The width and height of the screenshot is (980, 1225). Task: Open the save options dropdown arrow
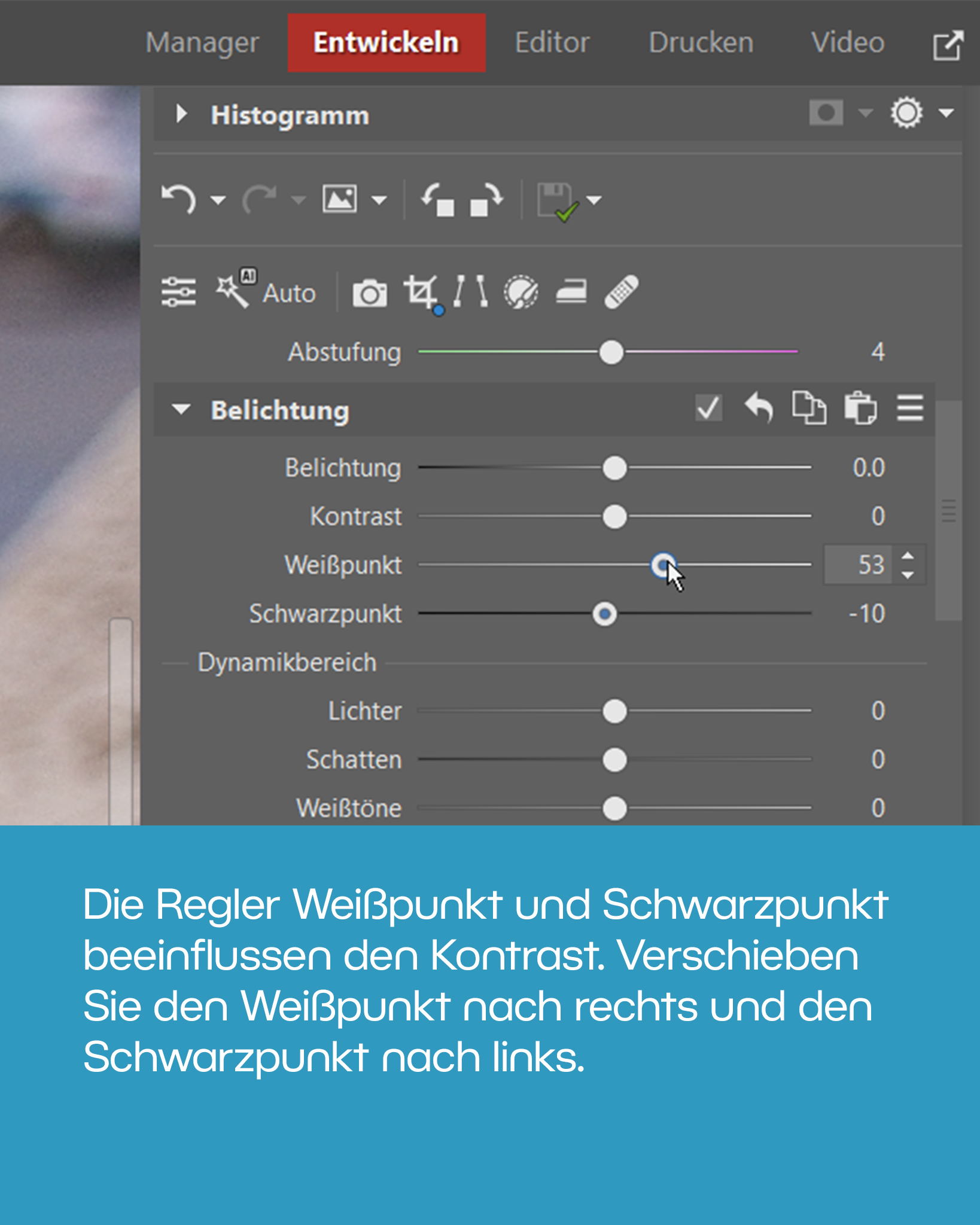tap(594, 200)
